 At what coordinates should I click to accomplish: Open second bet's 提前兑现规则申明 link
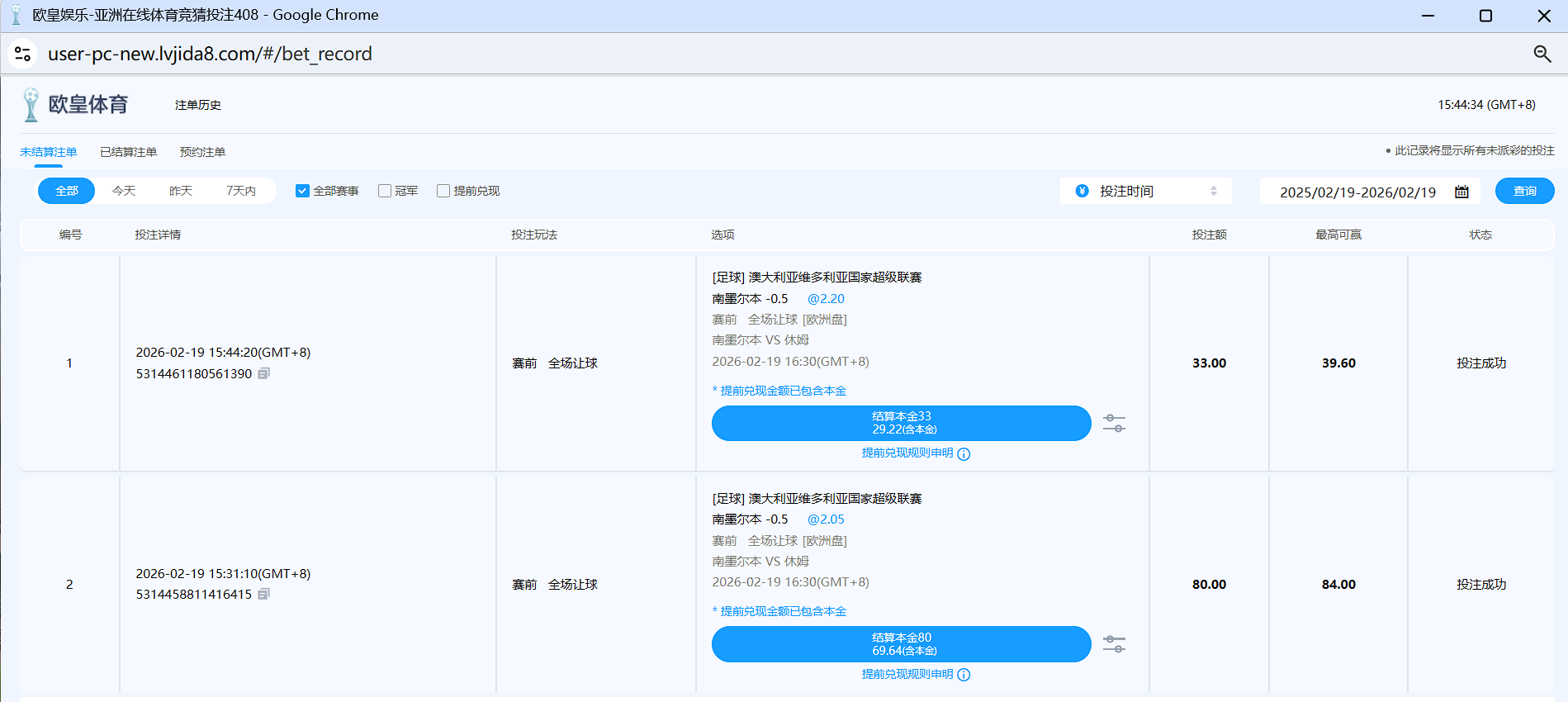point(907,674)
